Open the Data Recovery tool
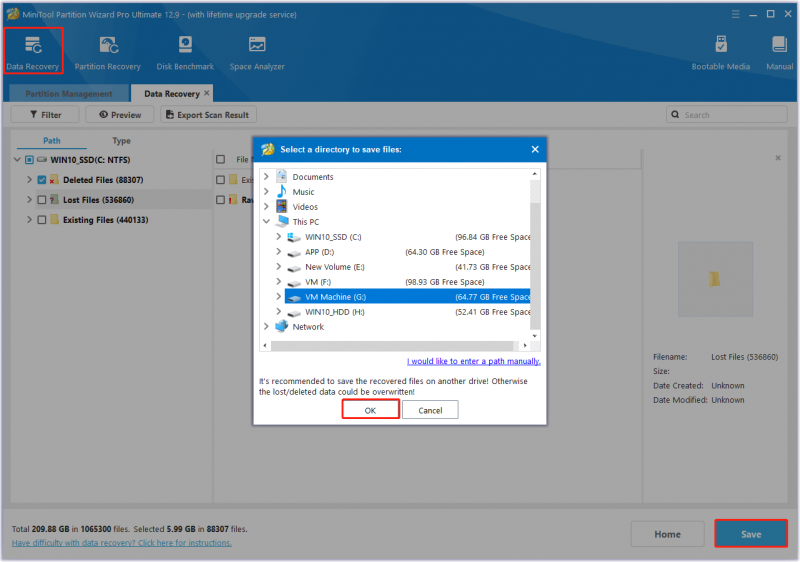Screen dimensions: 800x562 tap(33, 52)
